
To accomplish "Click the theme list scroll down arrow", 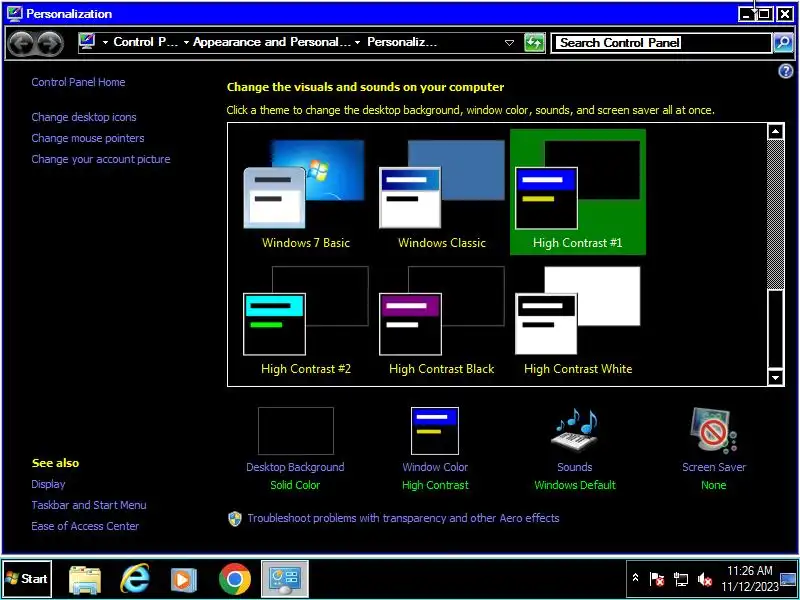I will pyautogui.click(x=776, y=378).
